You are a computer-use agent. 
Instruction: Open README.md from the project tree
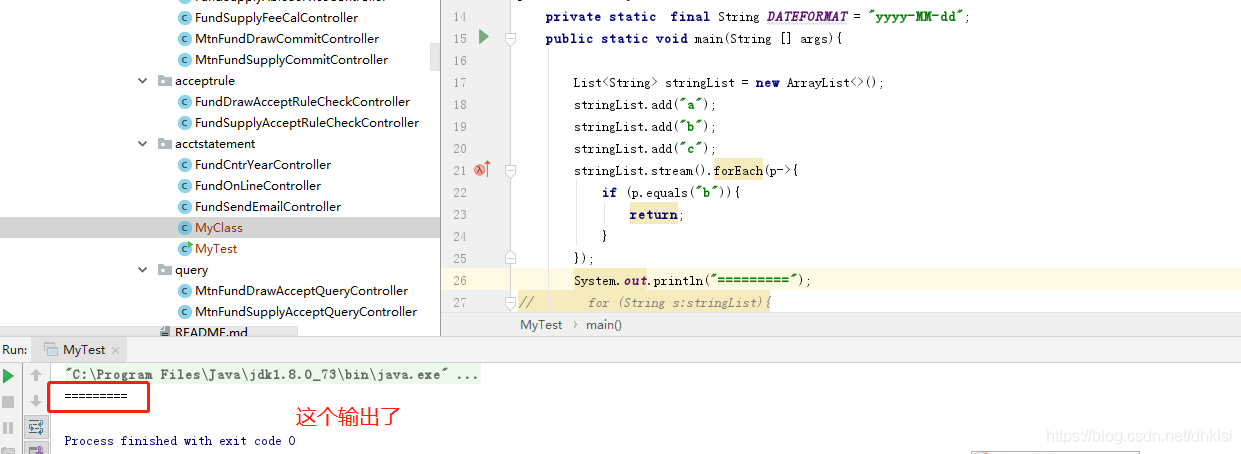coord(210,331)
